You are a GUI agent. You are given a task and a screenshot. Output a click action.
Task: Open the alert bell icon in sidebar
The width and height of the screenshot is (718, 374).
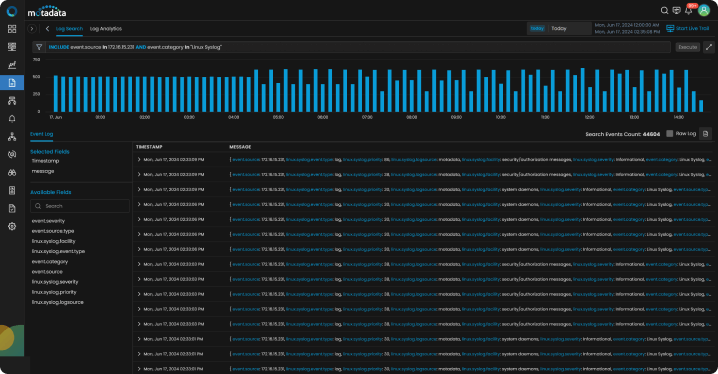(x=12, y=119)
